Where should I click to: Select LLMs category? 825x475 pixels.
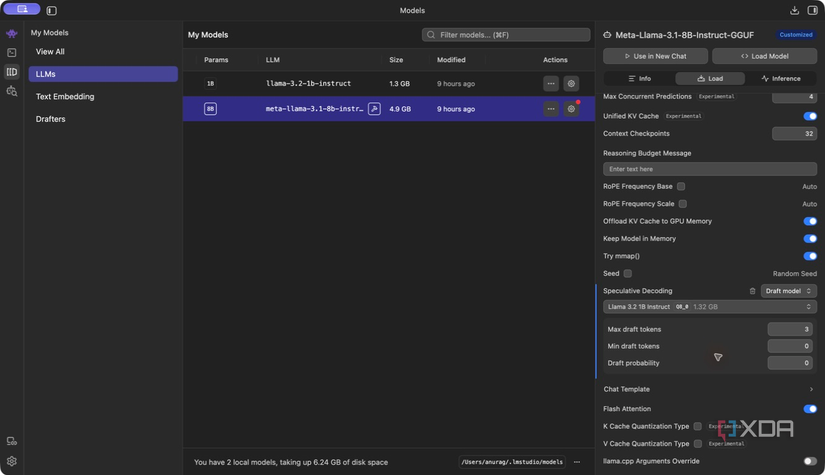coord(103,74)
